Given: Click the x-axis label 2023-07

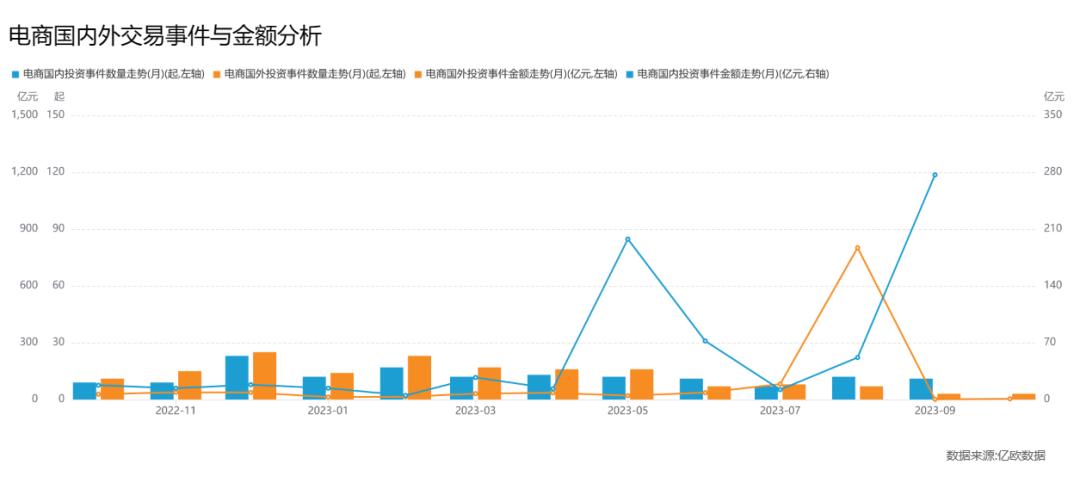Looking at the screenshot, I should [x=780, y=411].
